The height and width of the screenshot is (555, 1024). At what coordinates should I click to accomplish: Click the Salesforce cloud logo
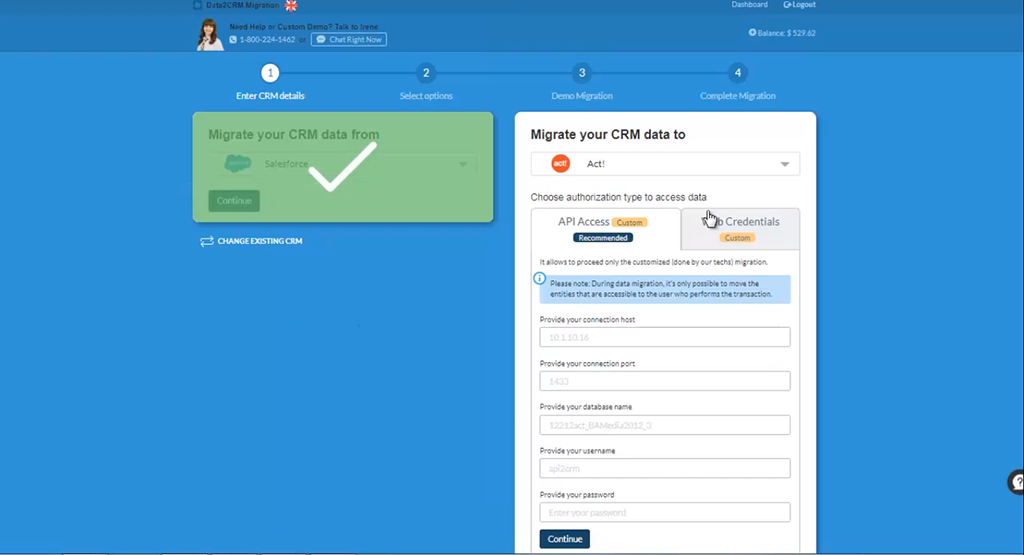pos(238,164)
